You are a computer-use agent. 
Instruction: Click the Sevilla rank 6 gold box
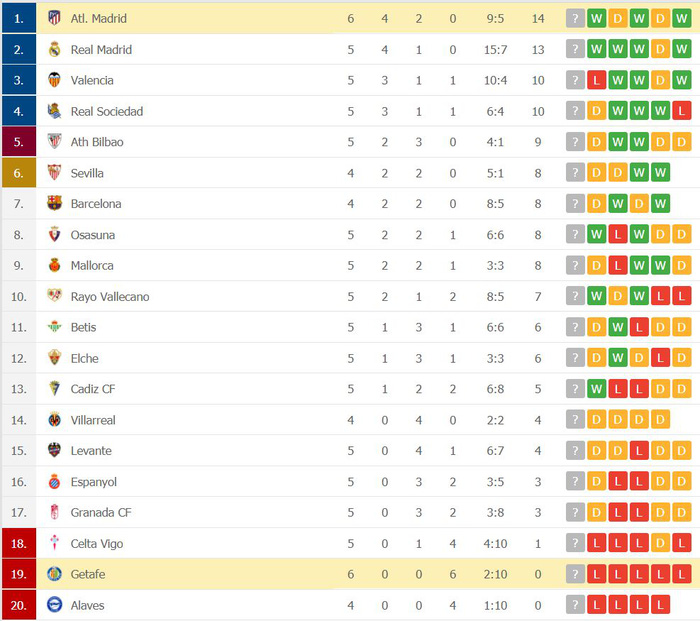tap(19, 173)
